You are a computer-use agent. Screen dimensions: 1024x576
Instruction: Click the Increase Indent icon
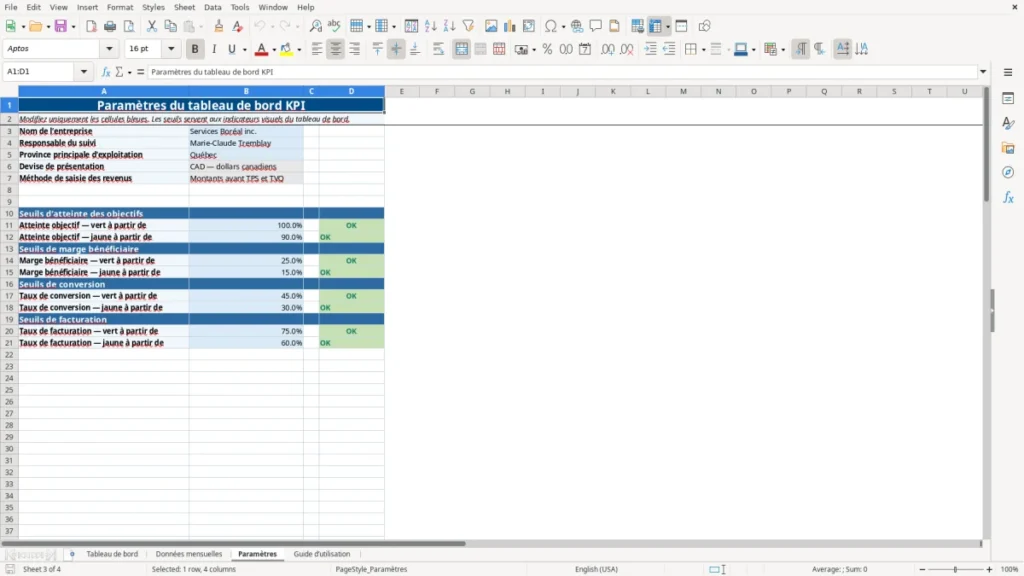coord(650,49)
